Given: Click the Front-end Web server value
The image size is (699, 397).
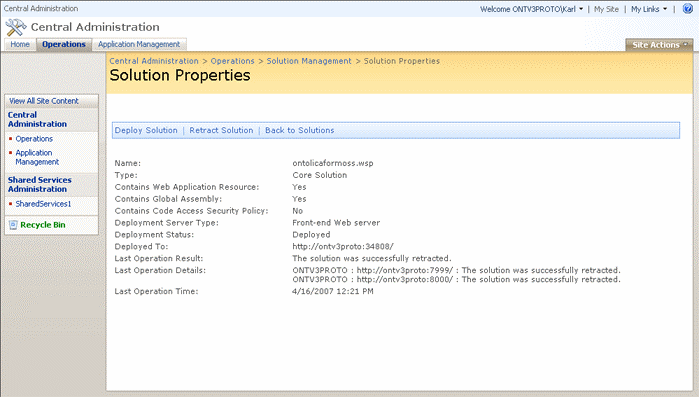Looking at the screenshot, I should [x=336, y=223].
